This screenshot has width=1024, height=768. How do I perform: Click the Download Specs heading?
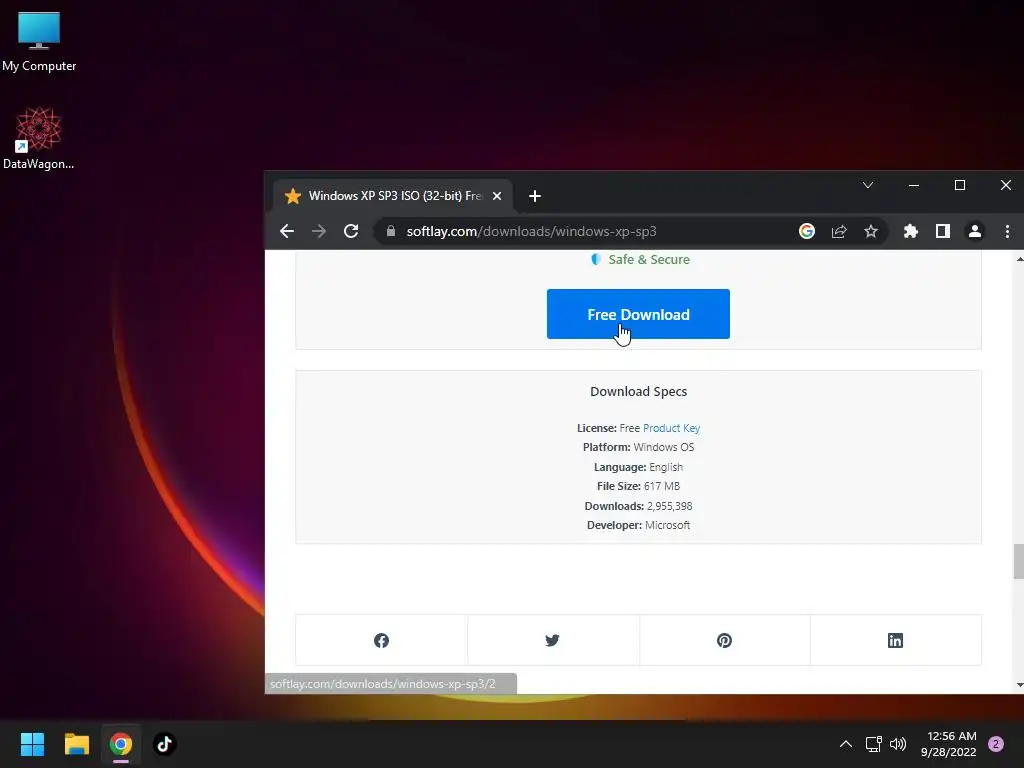coord(638,391)
